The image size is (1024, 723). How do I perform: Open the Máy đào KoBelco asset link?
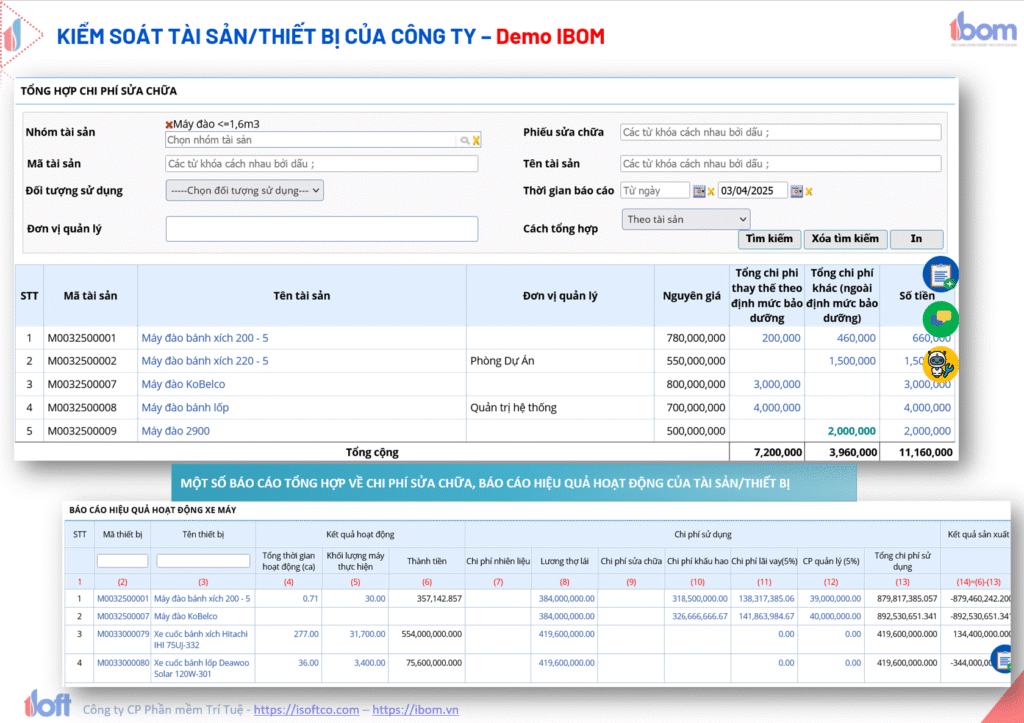183,384
